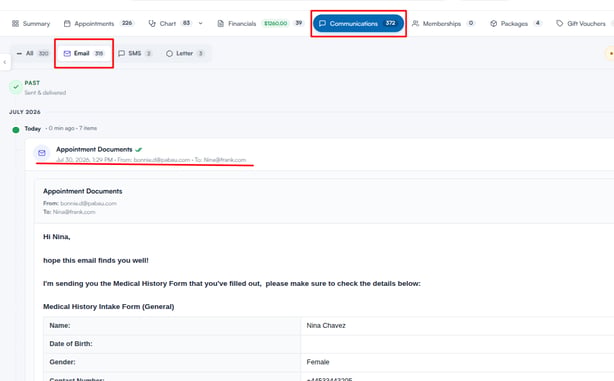Click the Memberships people icon

[415, 23]
